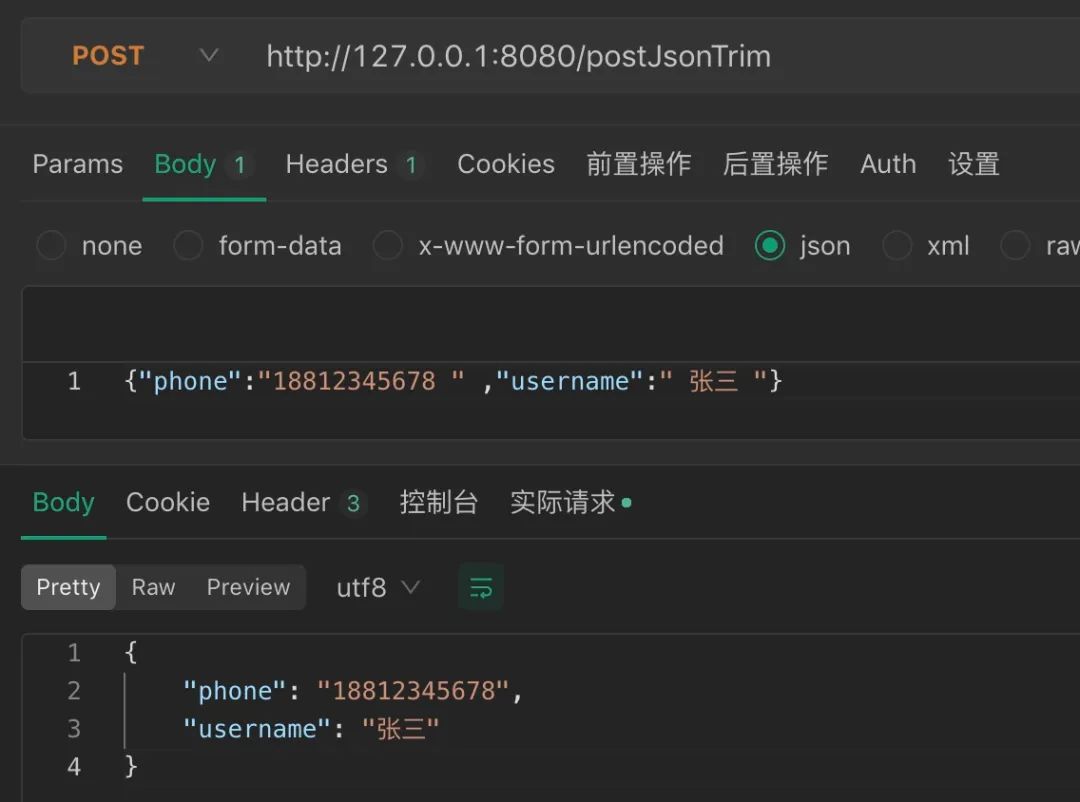Screen dimensions: 1080x802
Task: Switch response view to Raw
Action: click(x=153, y=587)
